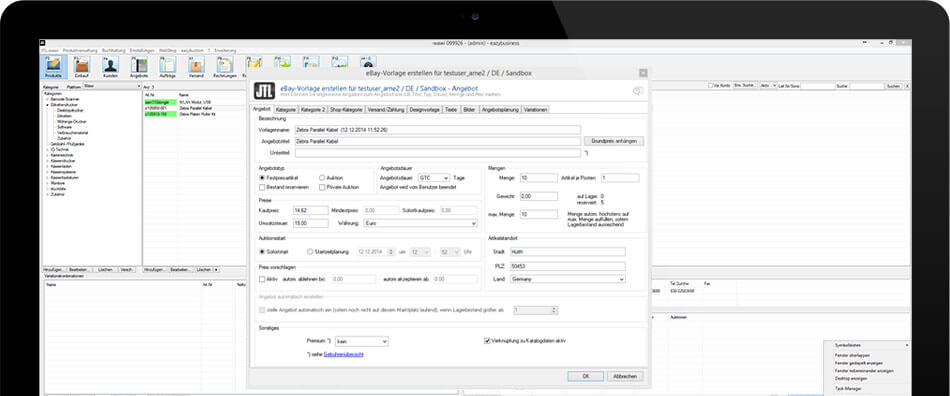Open the Währung Euro dropdown

point(420,223)
